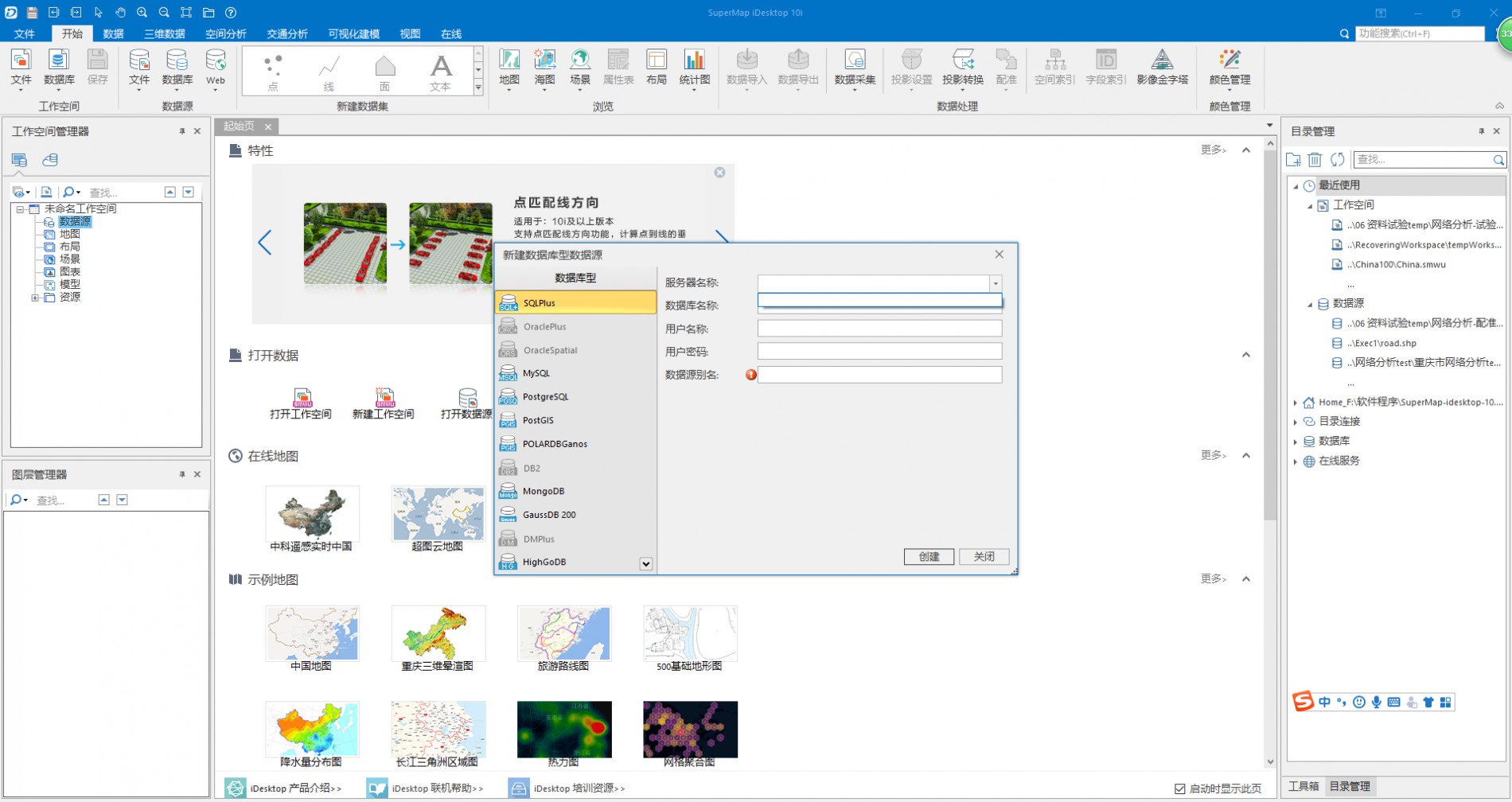Open the Web datasource icon
This screenshot has width=1512, height=802.
click(216, 68)
